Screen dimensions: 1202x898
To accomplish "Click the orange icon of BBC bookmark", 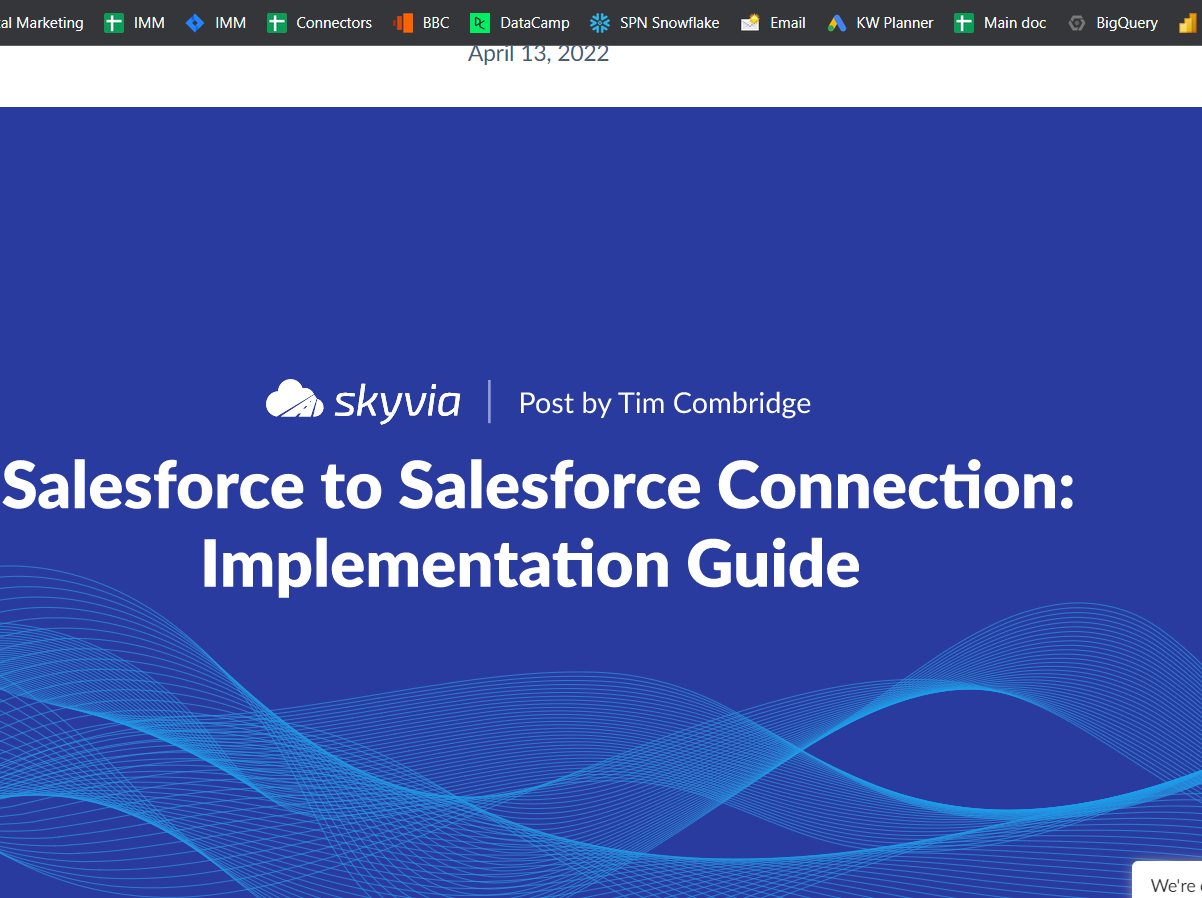I will 403,23.
